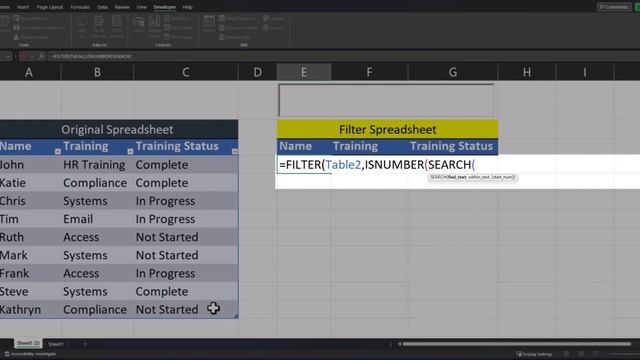Screen dimensions: 640x360
Task: Click the Comments button
Action: tap(614, 7)
